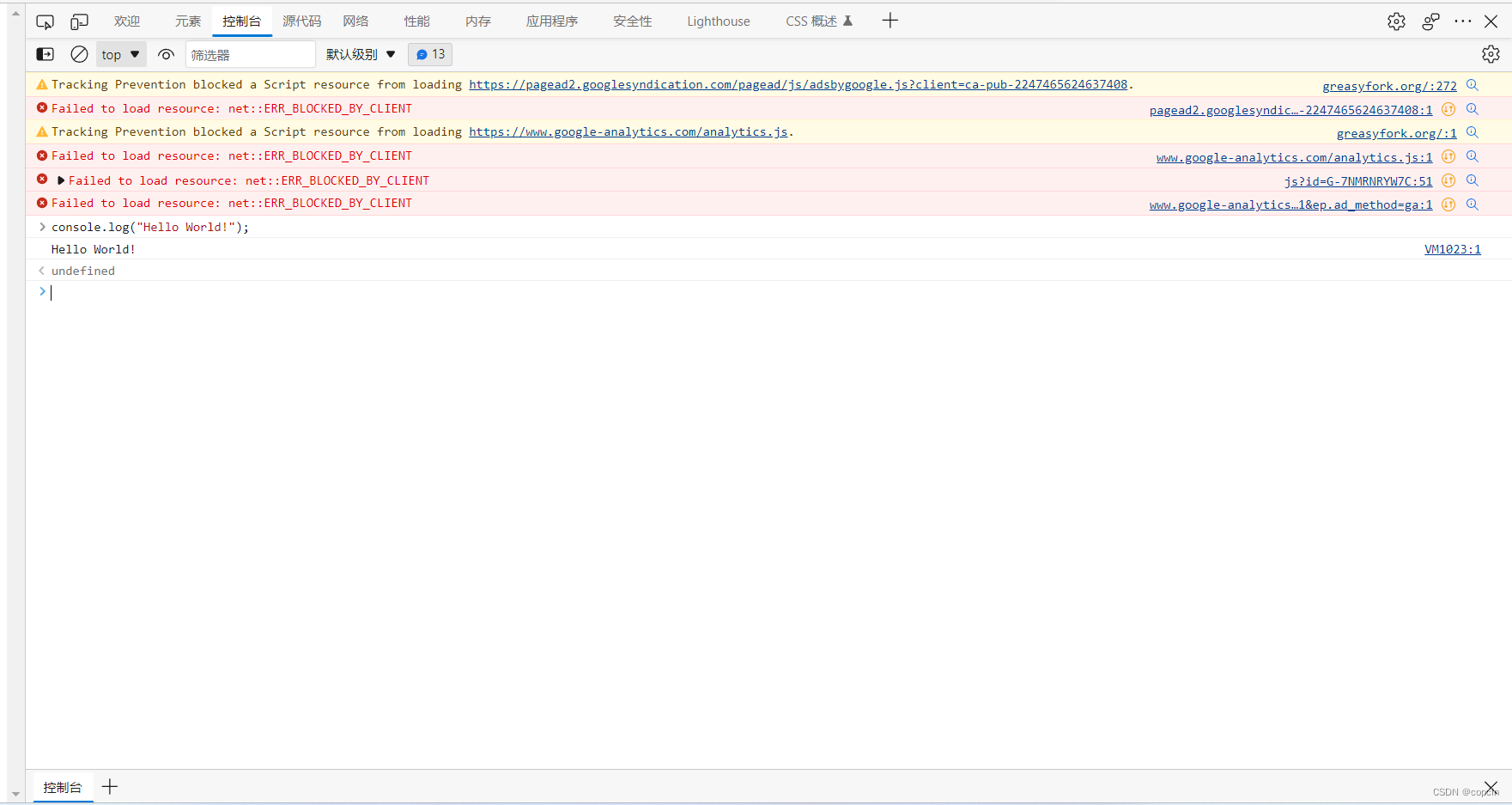Open DevTools settings gear in top bar
Viewport: 1512px width, 805px height.
[1396, 21]
